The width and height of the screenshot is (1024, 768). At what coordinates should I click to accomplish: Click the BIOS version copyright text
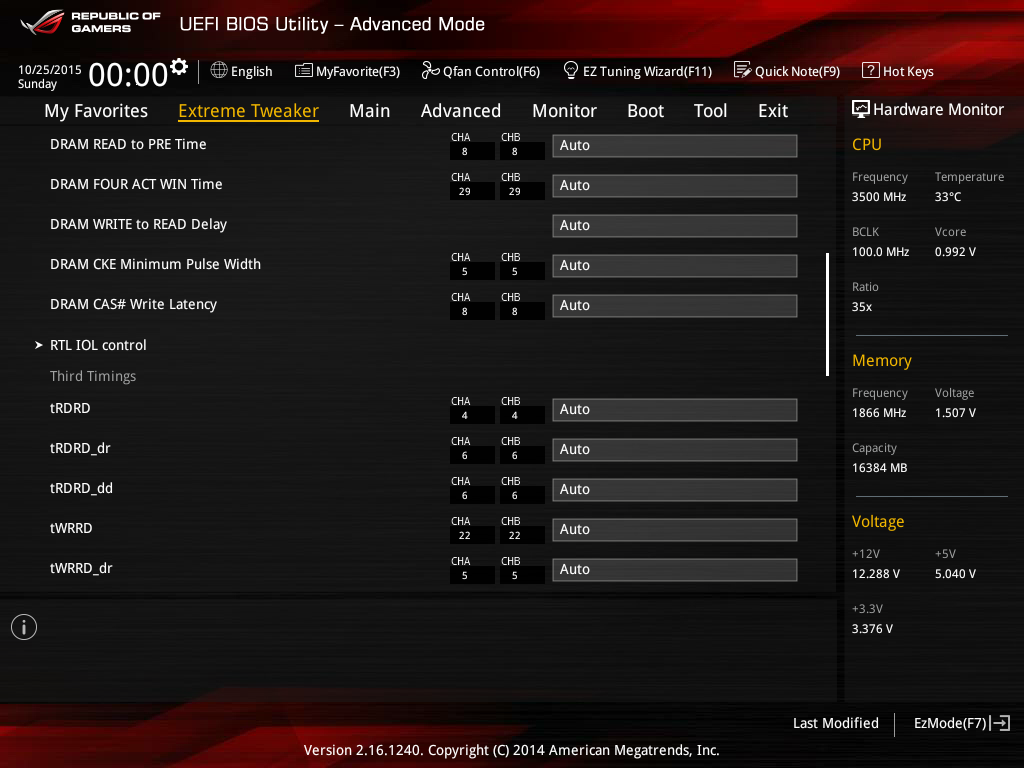click(511, 750)
